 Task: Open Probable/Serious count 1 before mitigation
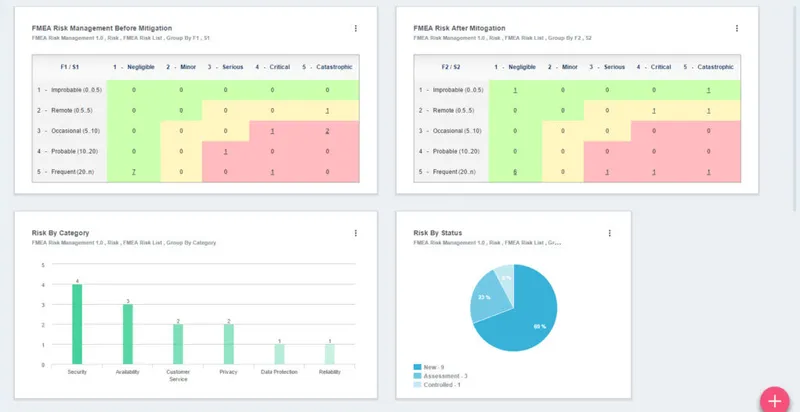(x=226, y=151)
